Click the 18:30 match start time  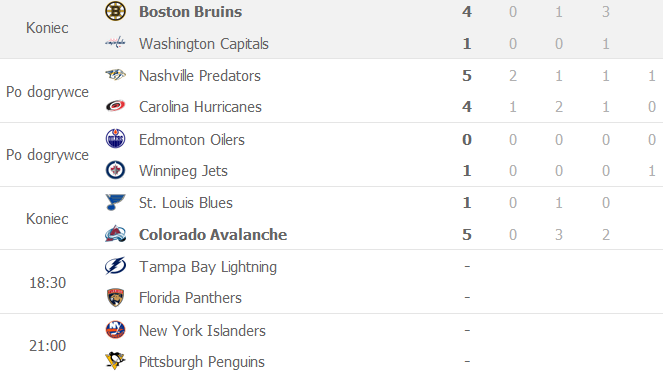click(47, 283)
